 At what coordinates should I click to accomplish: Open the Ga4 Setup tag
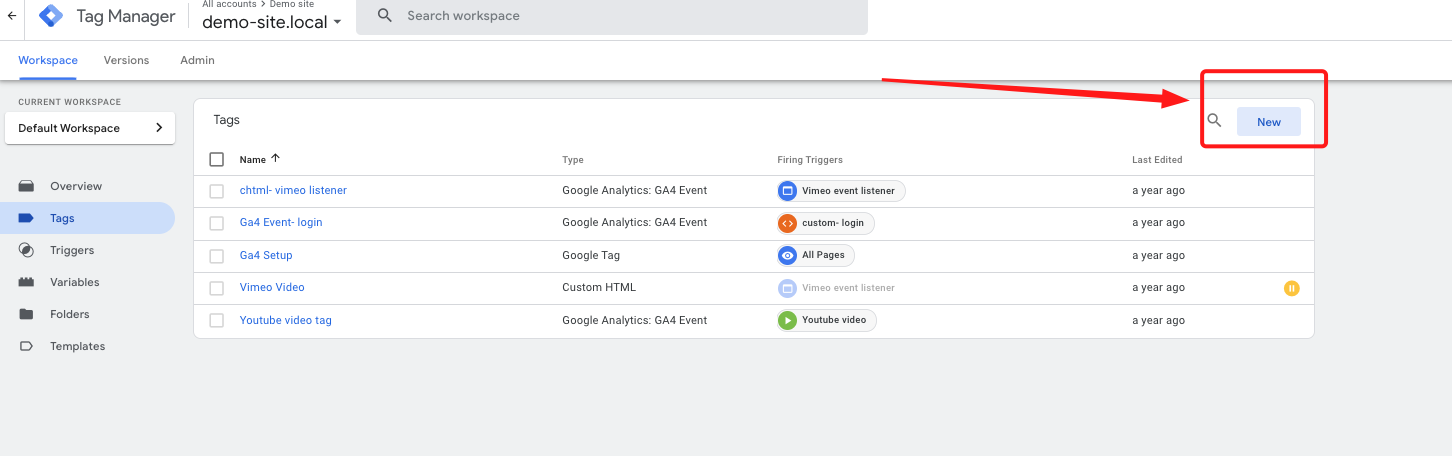[266, 255]
